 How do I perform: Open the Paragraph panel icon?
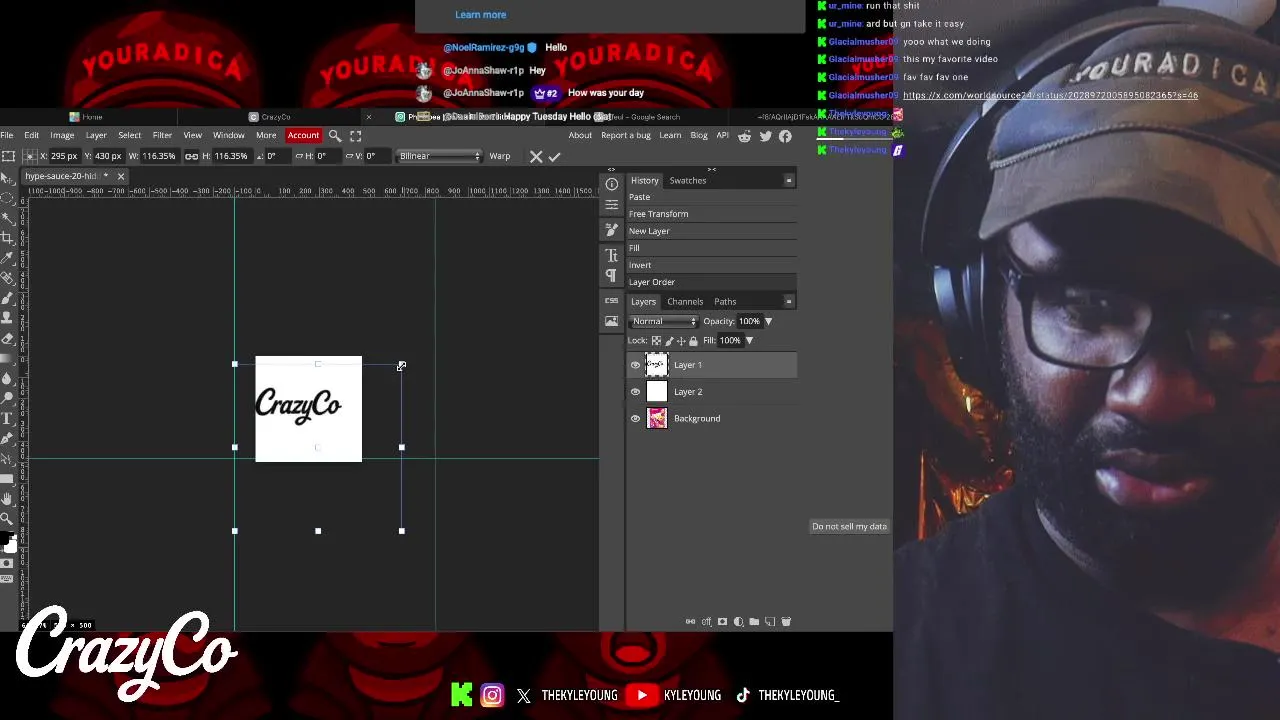[x=611, y=275]
